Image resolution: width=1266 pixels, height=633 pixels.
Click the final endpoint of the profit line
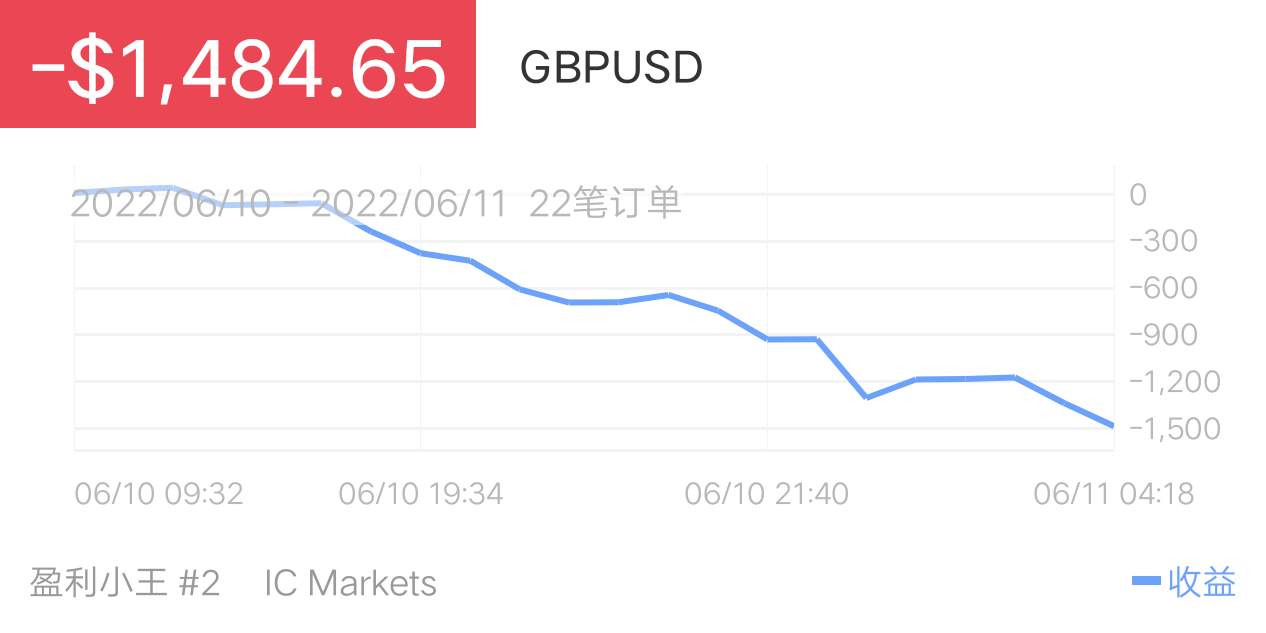[1112, 426]
